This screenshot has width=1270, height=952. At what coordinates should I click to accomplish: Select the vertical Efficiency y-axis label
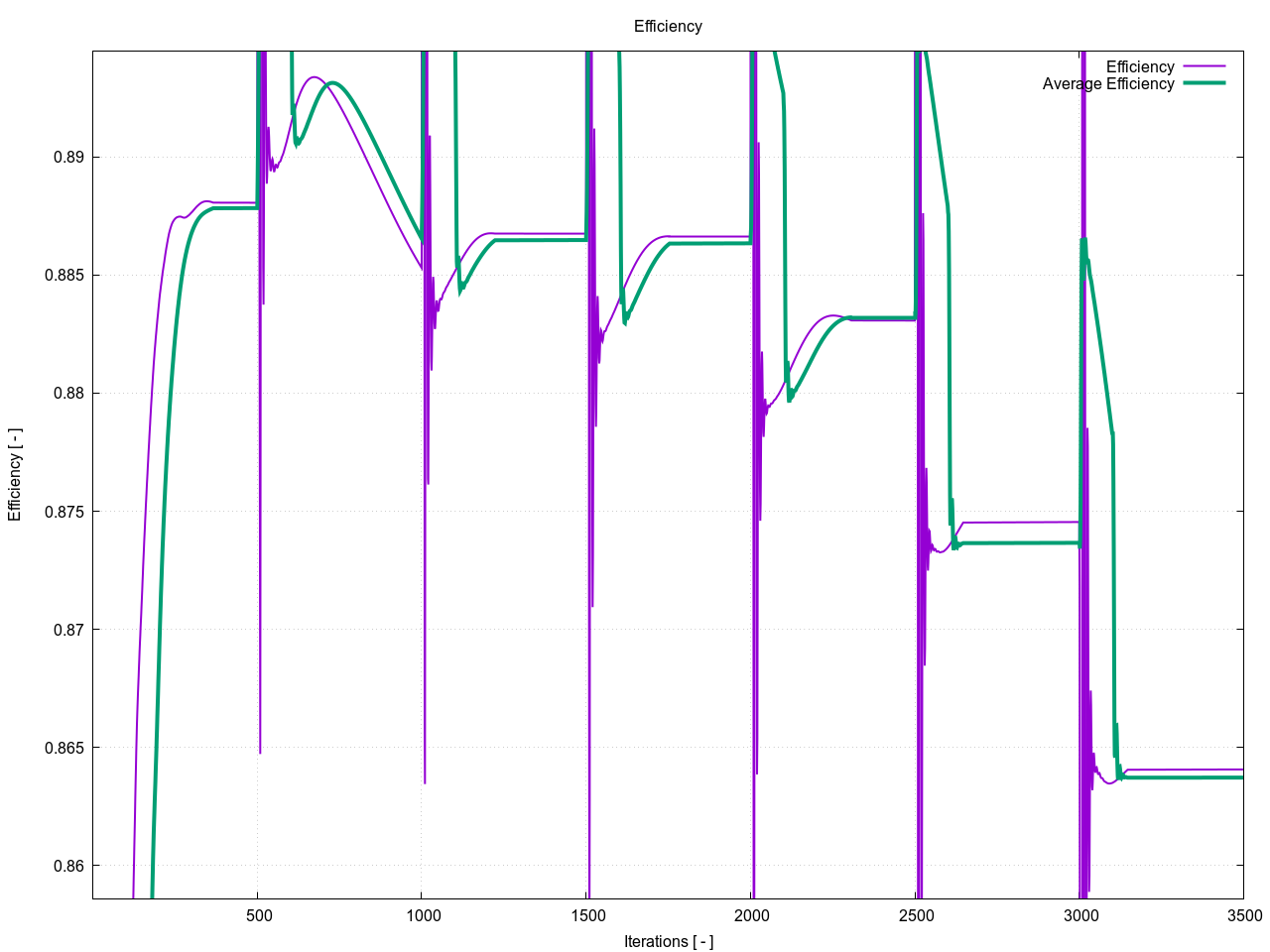coord(15,475)
